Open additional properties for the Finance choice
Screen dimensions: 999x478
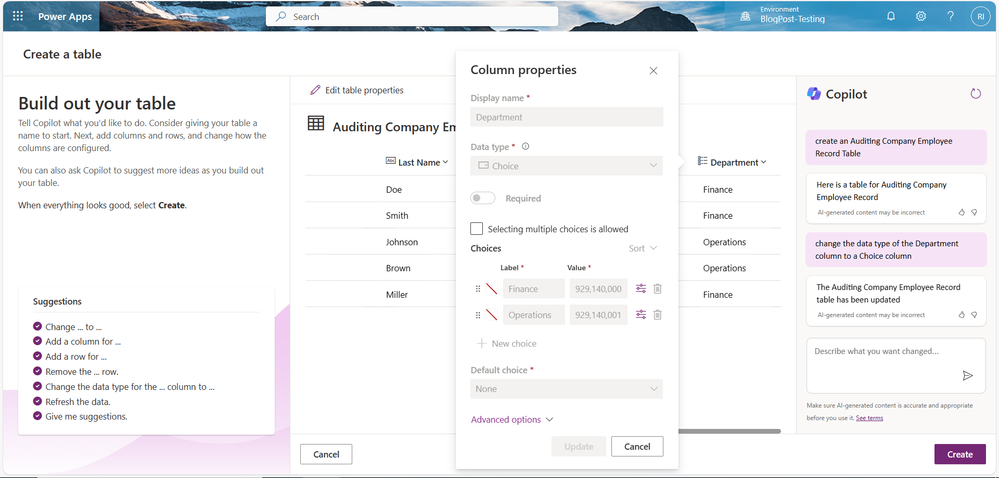[641, 289]
